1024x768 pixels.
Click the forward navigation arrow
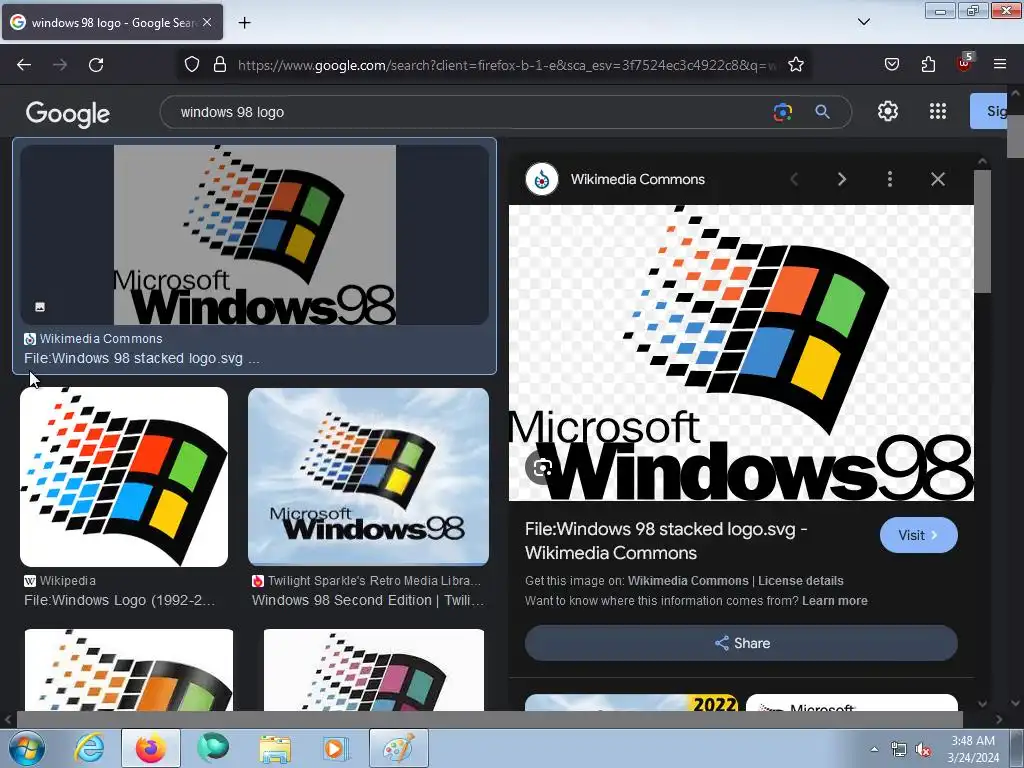pos(60,65)
